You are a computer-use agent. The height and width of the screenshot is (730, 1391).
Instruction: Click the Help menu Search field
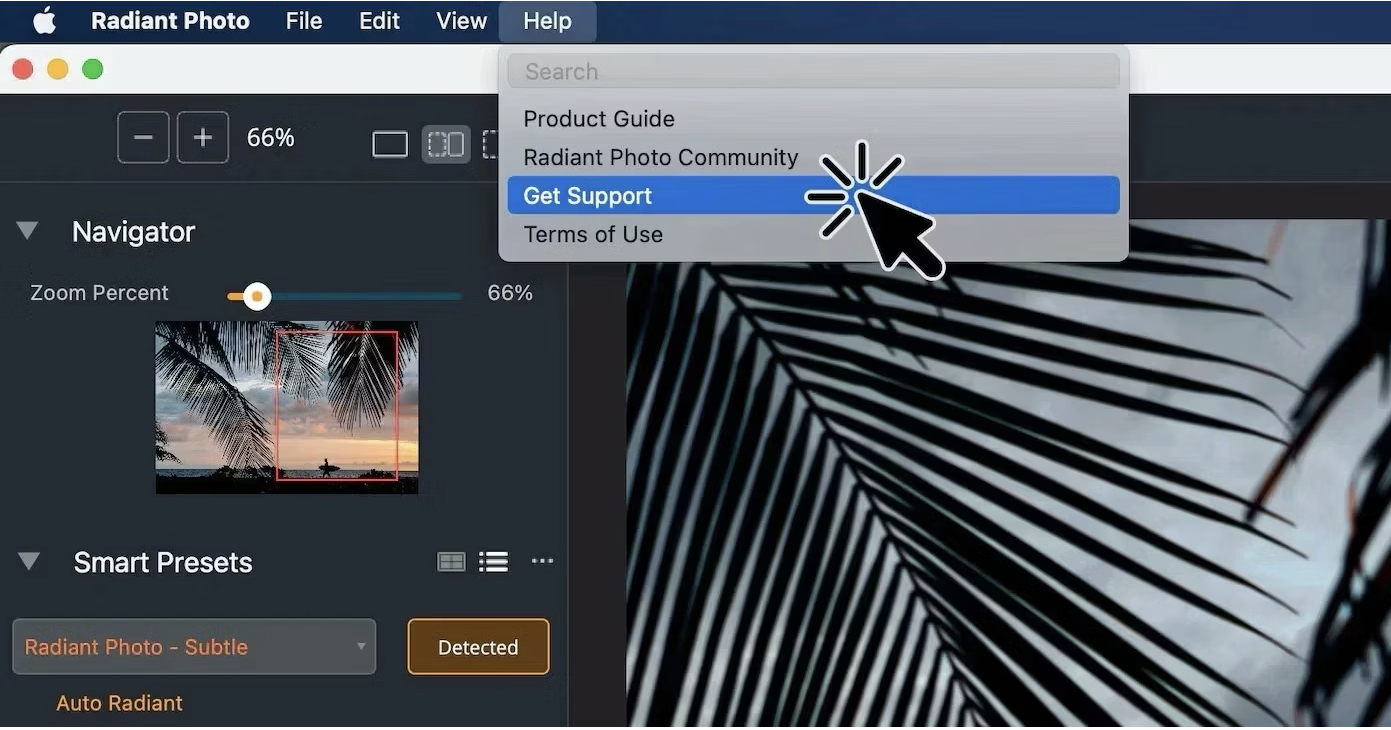[x=813, y=72]
